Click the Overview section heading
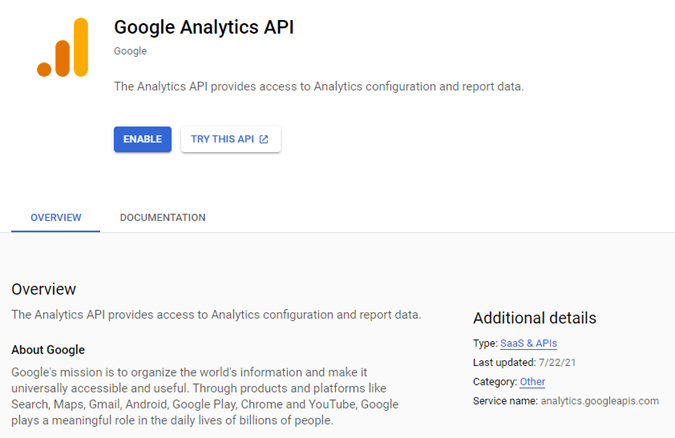The width and height of the screenshot is (675, 438). [44, 289]
